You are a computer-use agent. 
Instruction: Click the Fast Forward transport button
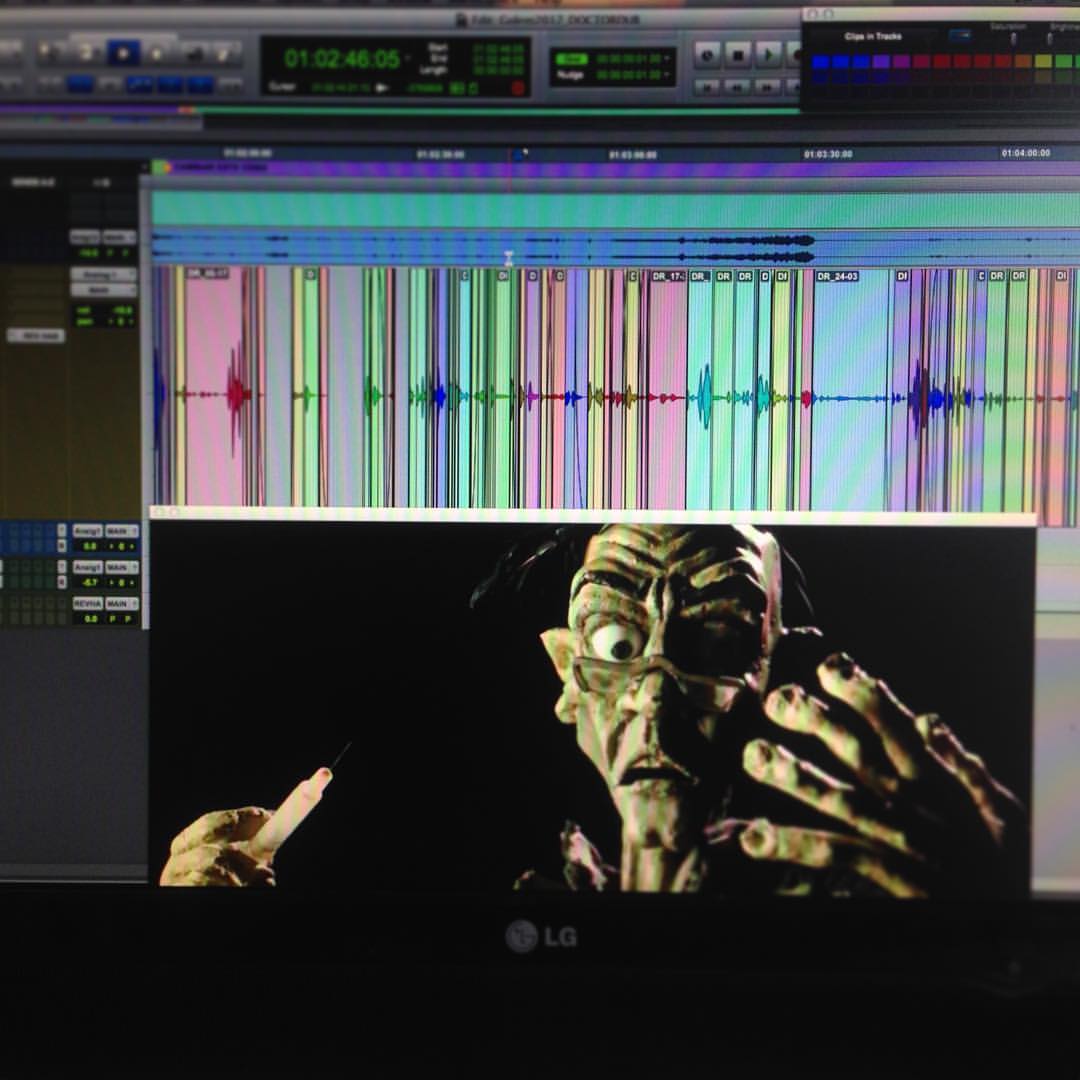[x=768, y=87]
